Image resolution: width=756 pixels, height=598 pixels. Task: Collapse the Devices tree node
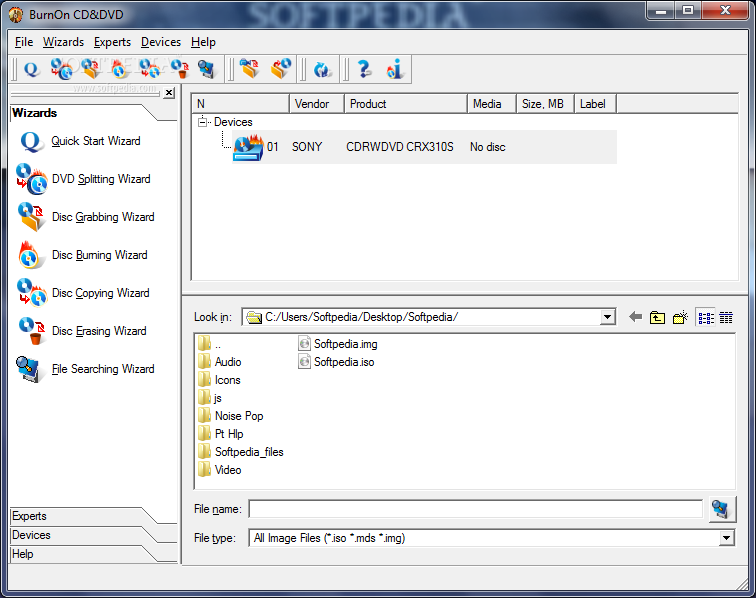click(x=202, y=122)
